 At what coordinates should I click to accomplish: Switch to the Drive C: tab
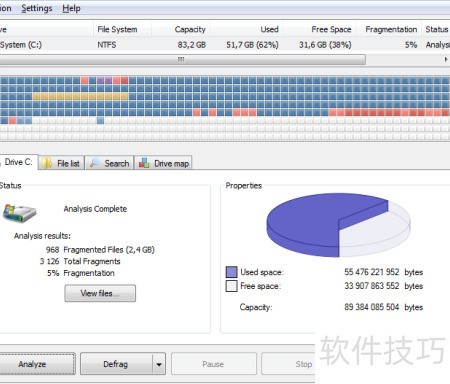click(18, 162)
